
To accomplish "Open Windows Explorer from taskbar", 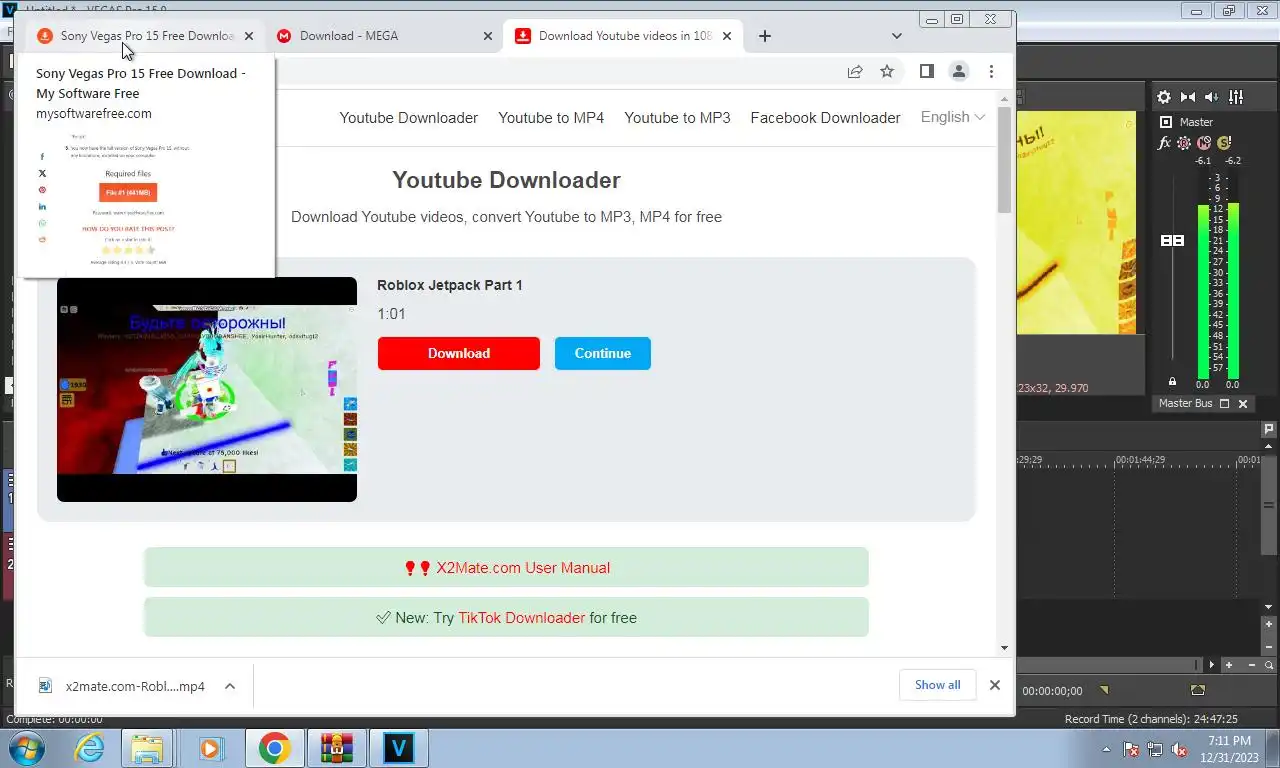I will (147, 748).
